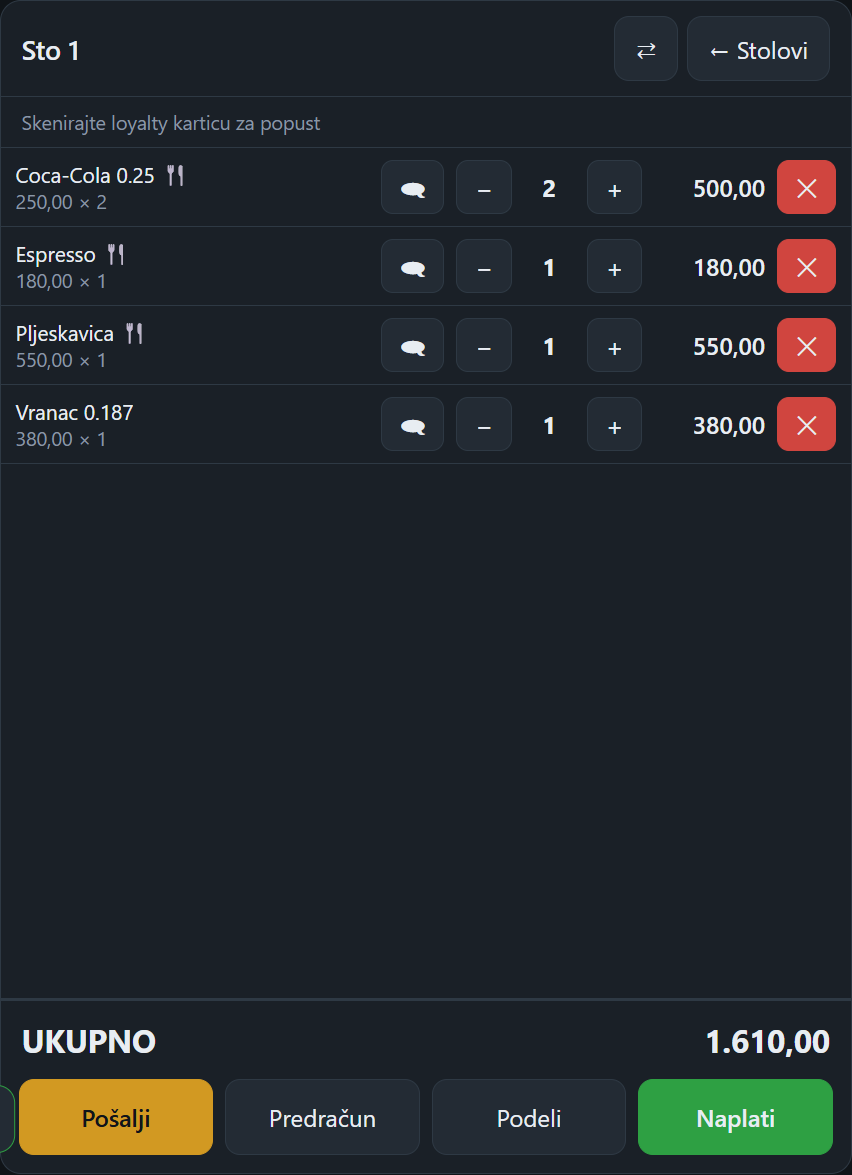852x1175 pixels.
Task: Decrease Pljeskavica quantity with minus
Action: pyautogui.click(x=484, y=345)
